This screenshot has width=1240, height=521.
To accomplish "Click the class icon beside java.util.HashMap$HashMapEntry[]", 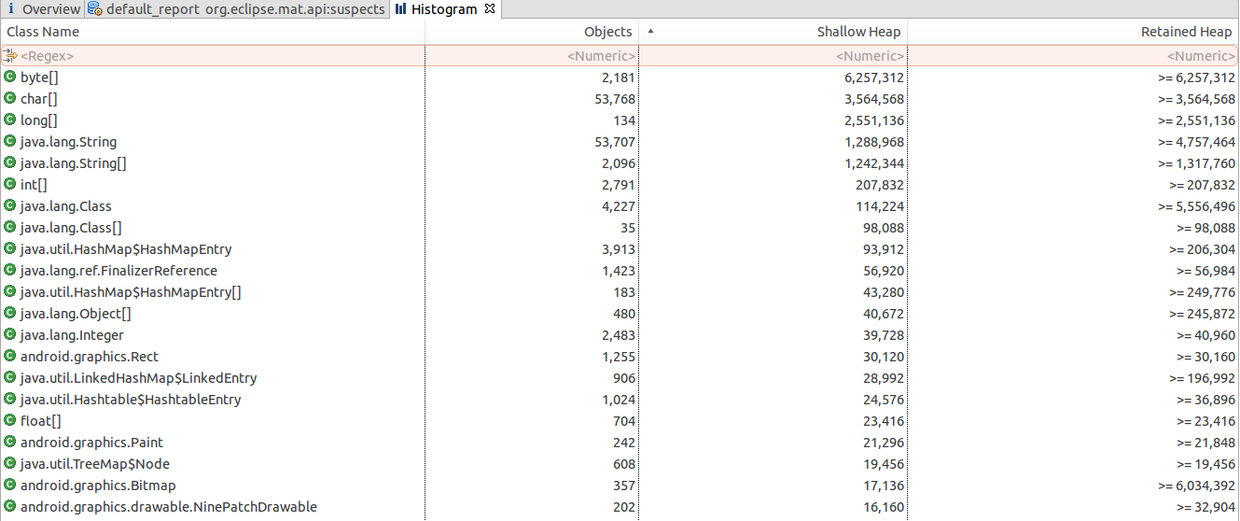I will [x=10, y=292].
